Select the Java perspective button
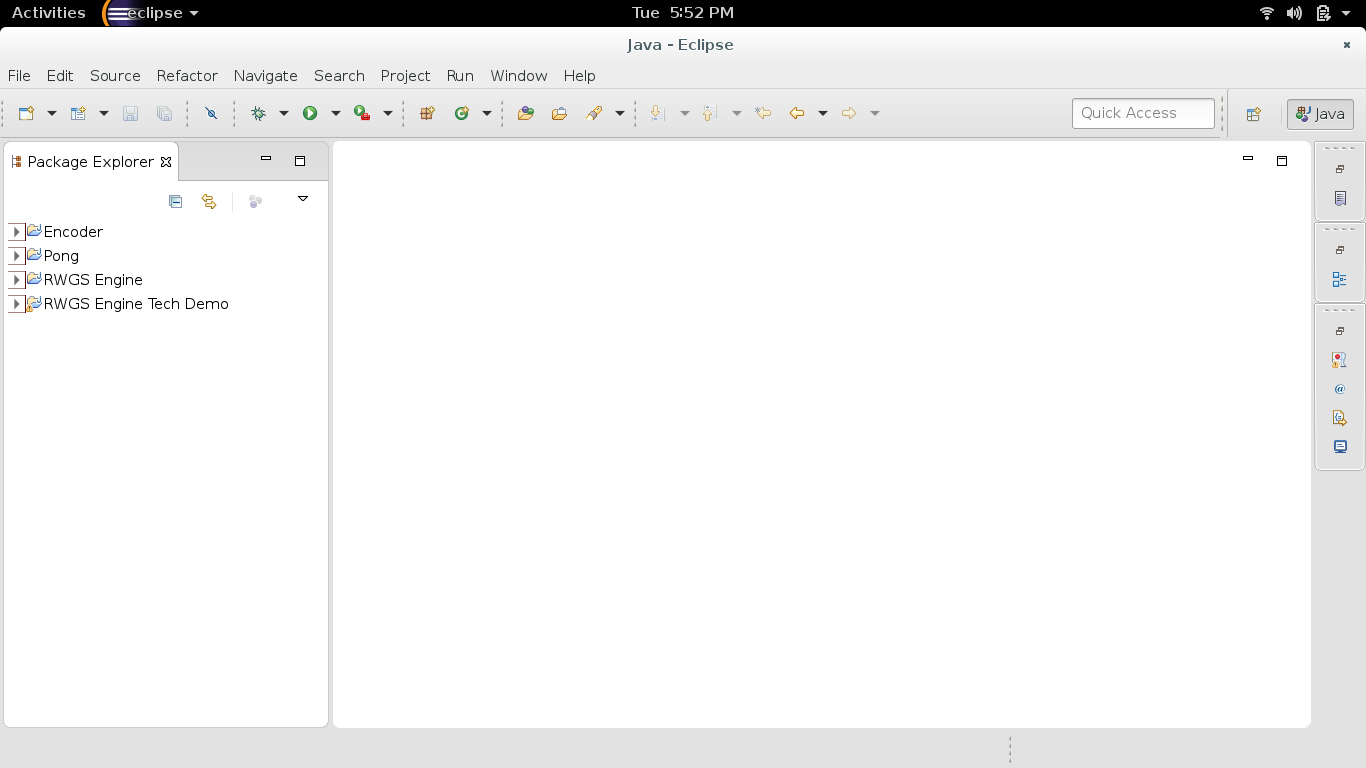This screenshot has height=768, width=1366. click(1320, 114)
